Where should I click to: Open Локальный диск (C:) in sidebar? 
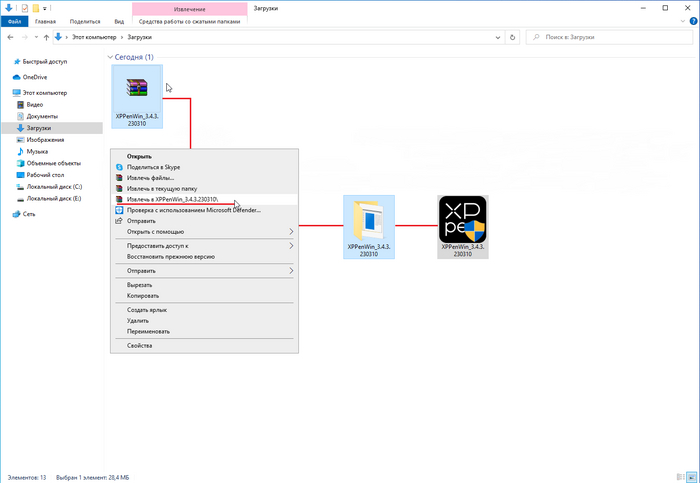click(54, 187)
